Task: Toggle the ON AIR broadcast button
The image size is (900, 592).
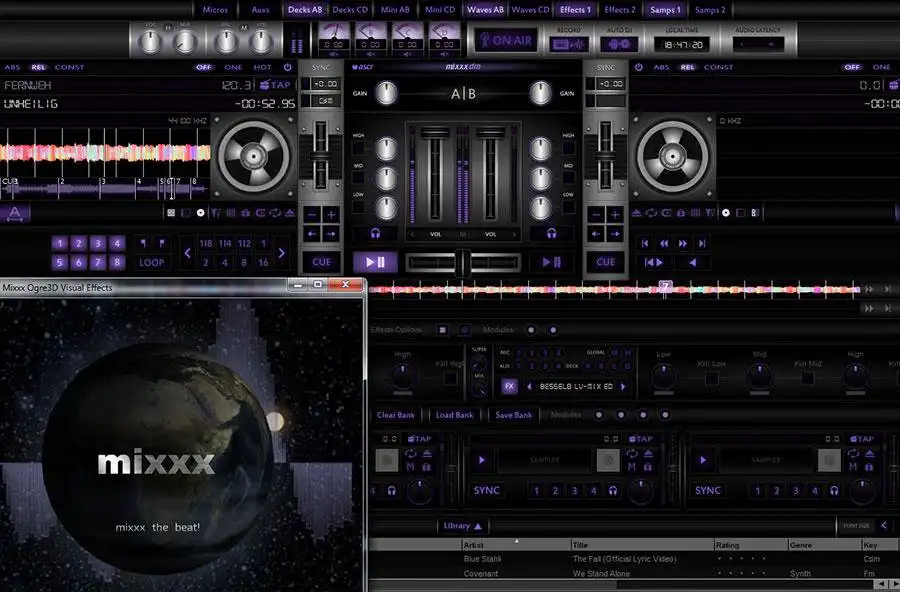Action: click(x=506, y=40)
